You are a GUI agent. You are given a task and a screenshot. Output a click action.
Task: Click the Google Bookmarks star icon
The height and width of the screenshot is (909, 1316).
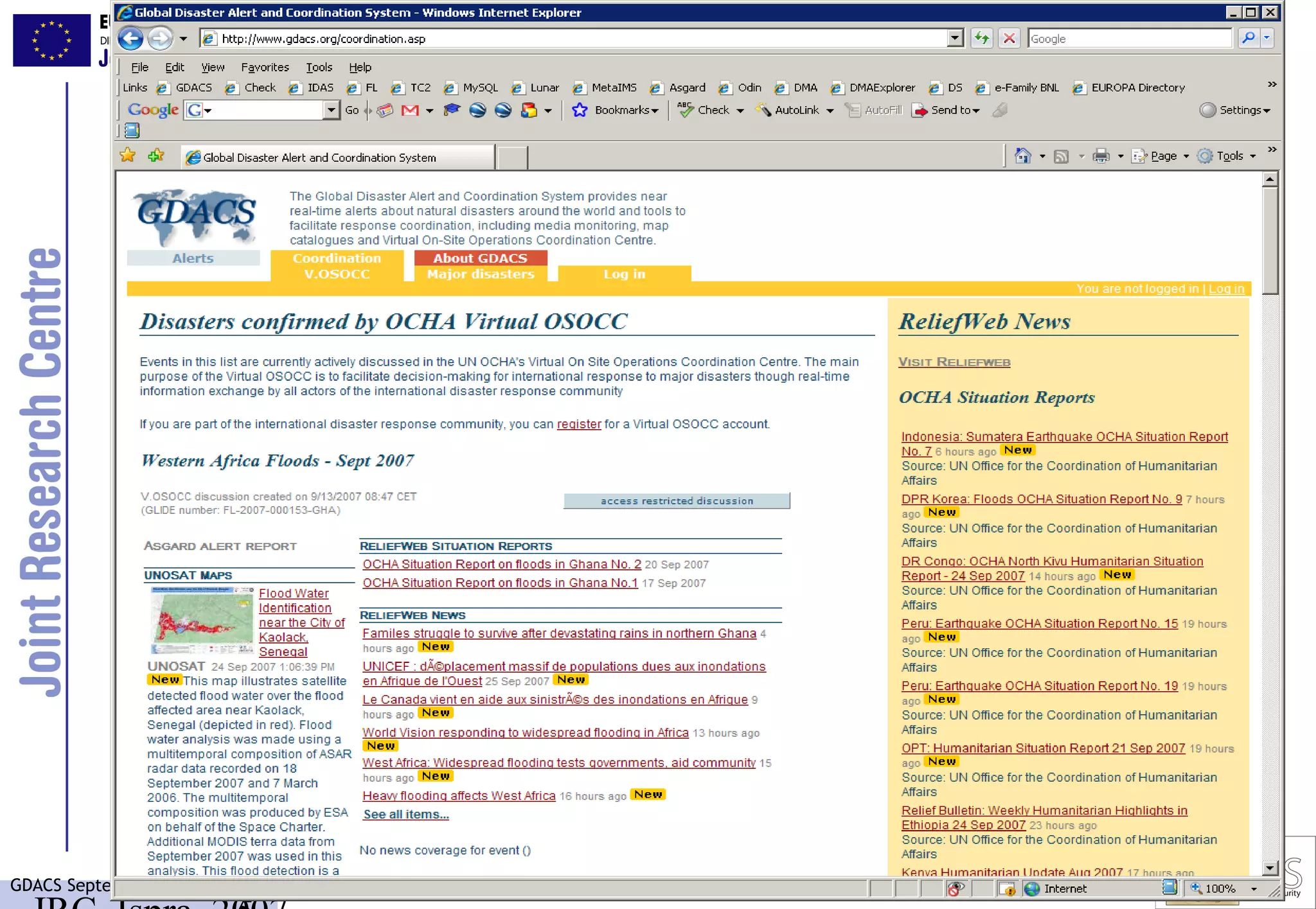point(580,110)
